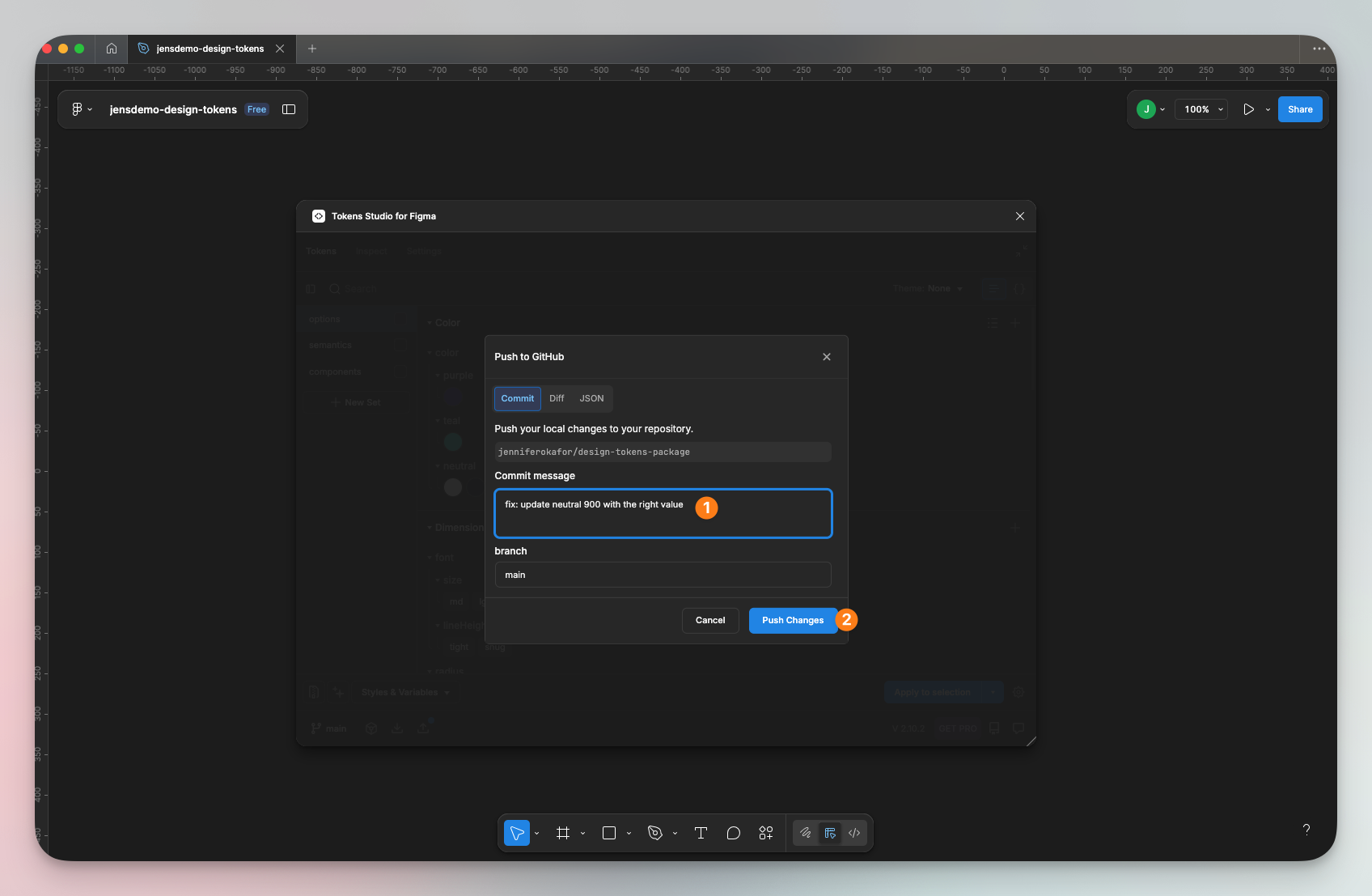Image resolution: width=1372 pixels, height=896 pixels.
Task: Toggle the semantics token set checkbox
Action: 400,346
